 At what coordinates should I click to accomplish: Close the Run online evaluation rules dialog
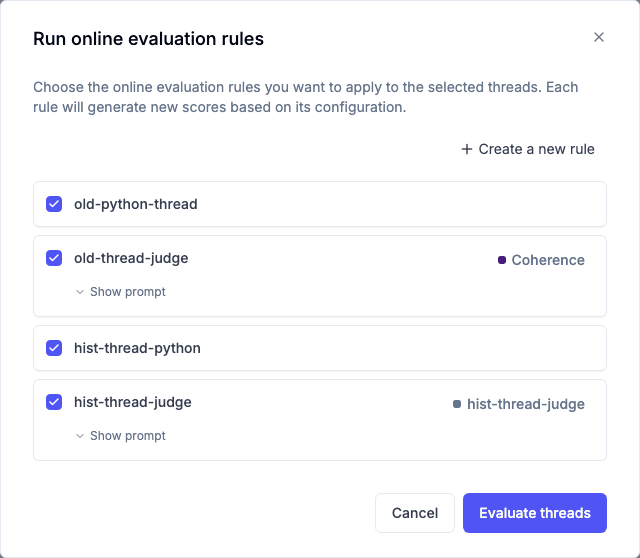[x=598, y=37]
